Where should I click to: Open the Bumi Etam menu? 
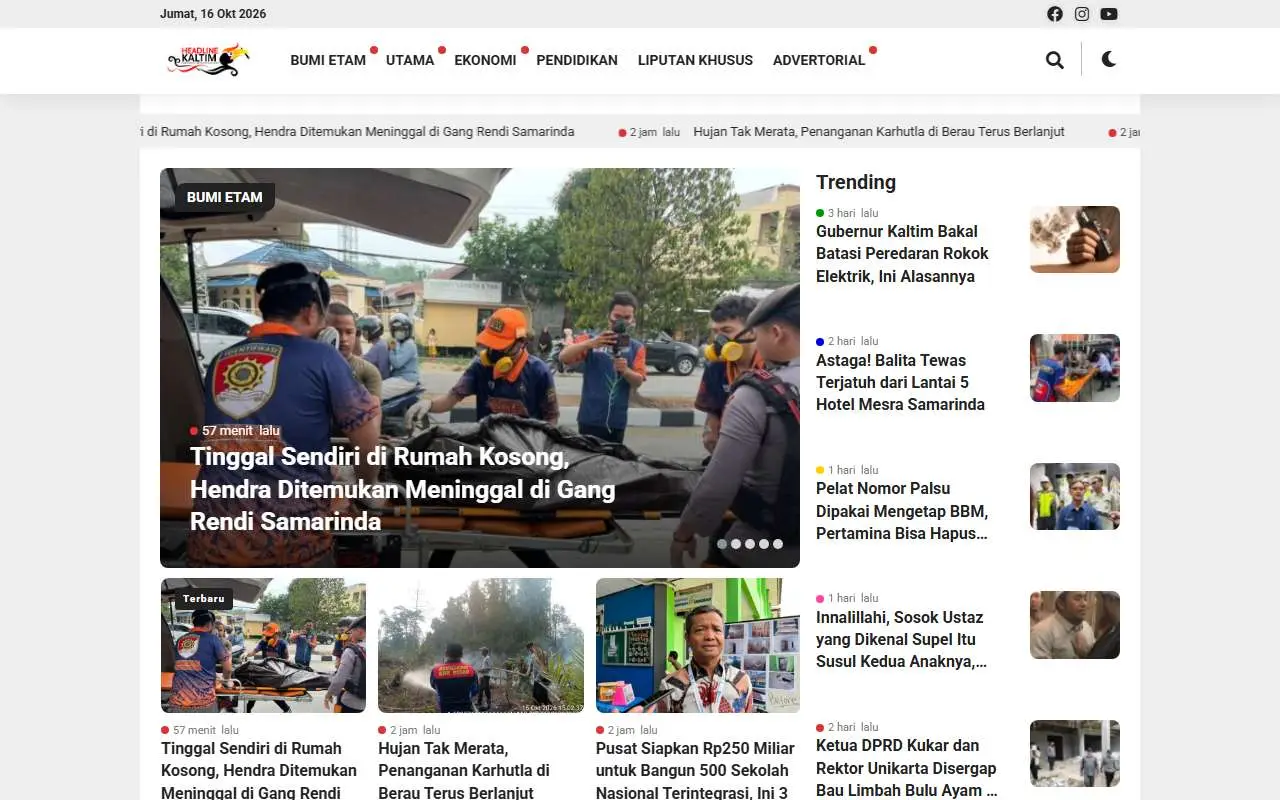[328, 60]
